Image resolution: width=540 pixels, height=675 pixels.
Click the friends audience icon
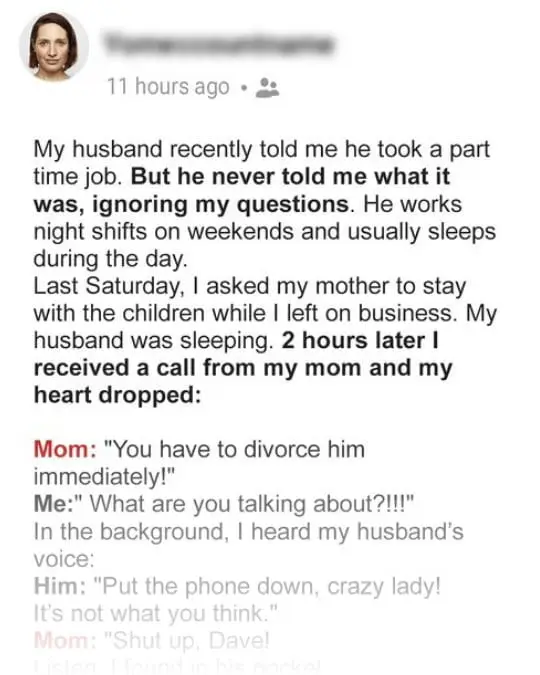coord(267,88)
